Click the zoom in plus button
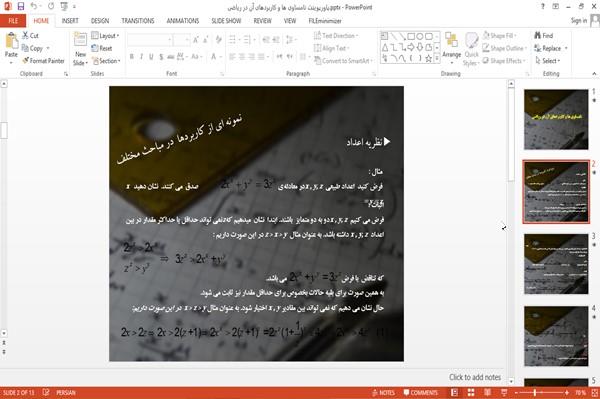Screen dimensions: 600x399 point(567,392)
